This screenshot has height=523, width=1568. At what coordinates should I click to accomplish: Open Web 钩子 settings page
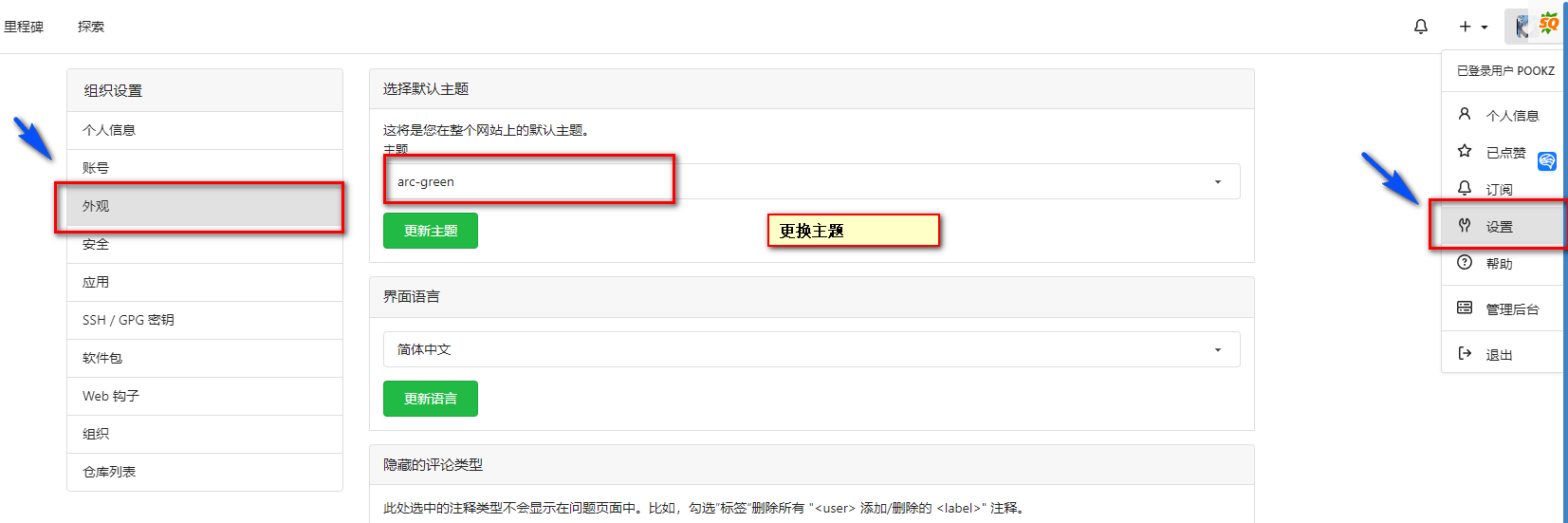pos(111,396)
